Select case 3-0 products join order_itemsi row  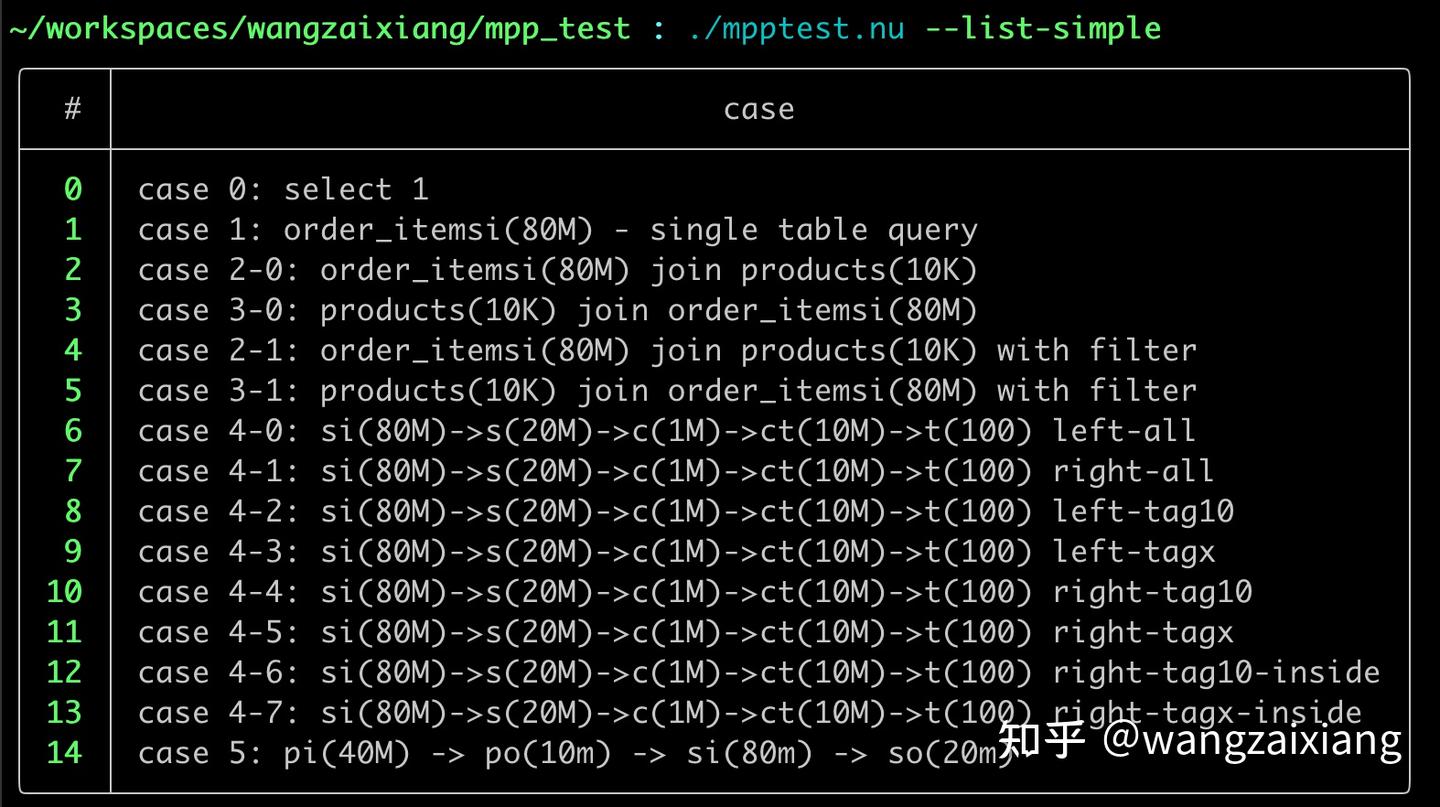(x=557, y=310)
